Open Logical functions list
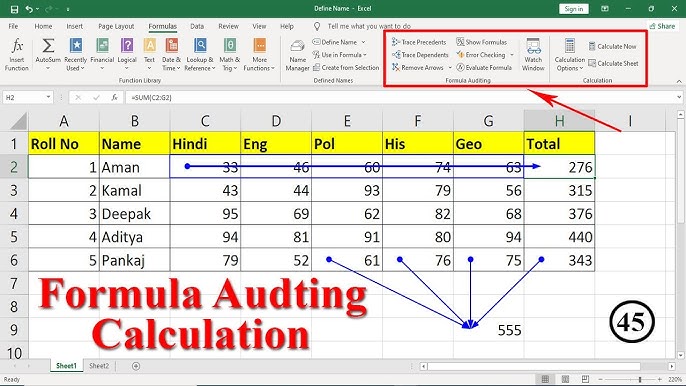The width and height of the screenshot is (686, 386). (127, 54)
